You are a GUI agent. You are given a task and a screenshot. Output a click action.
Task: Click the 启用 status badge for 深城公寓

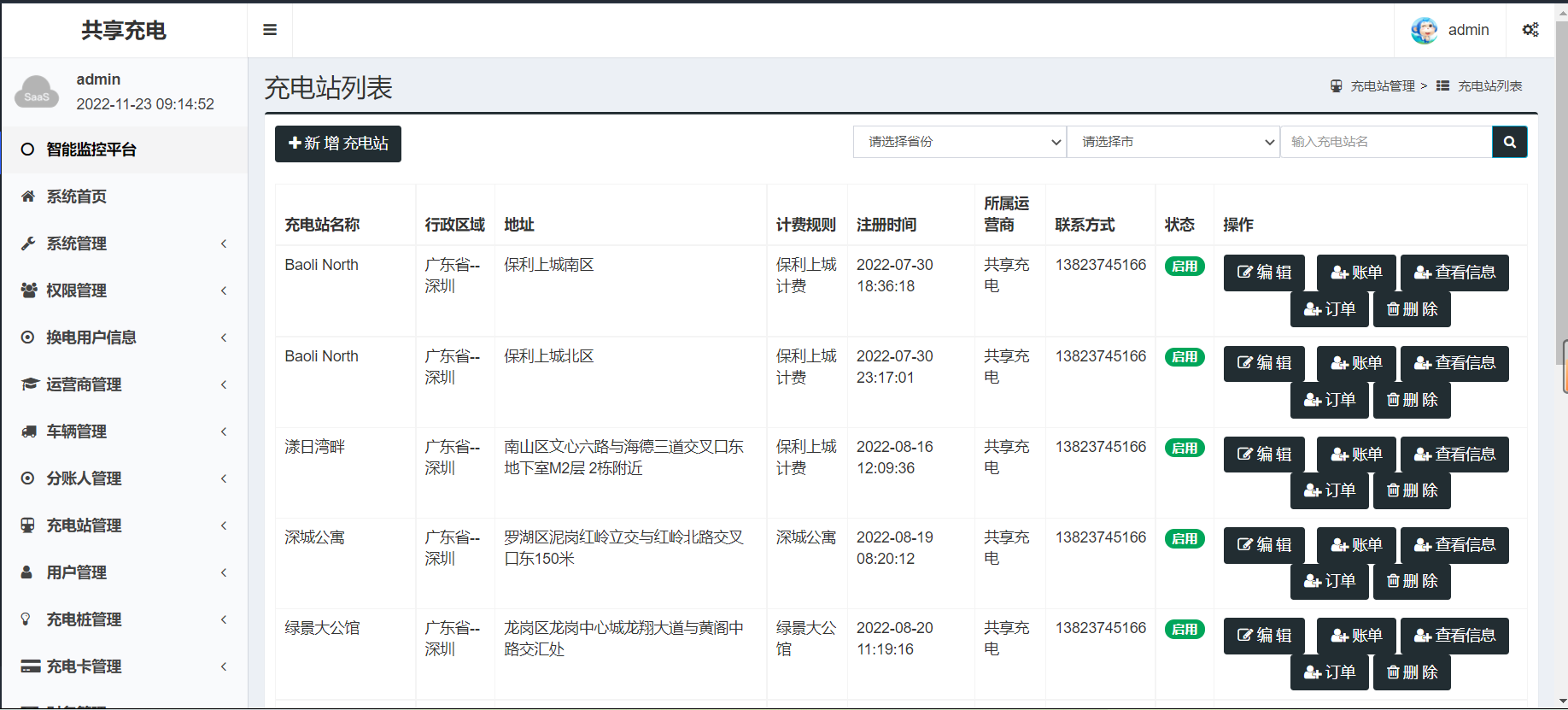tap(1185, 538)
